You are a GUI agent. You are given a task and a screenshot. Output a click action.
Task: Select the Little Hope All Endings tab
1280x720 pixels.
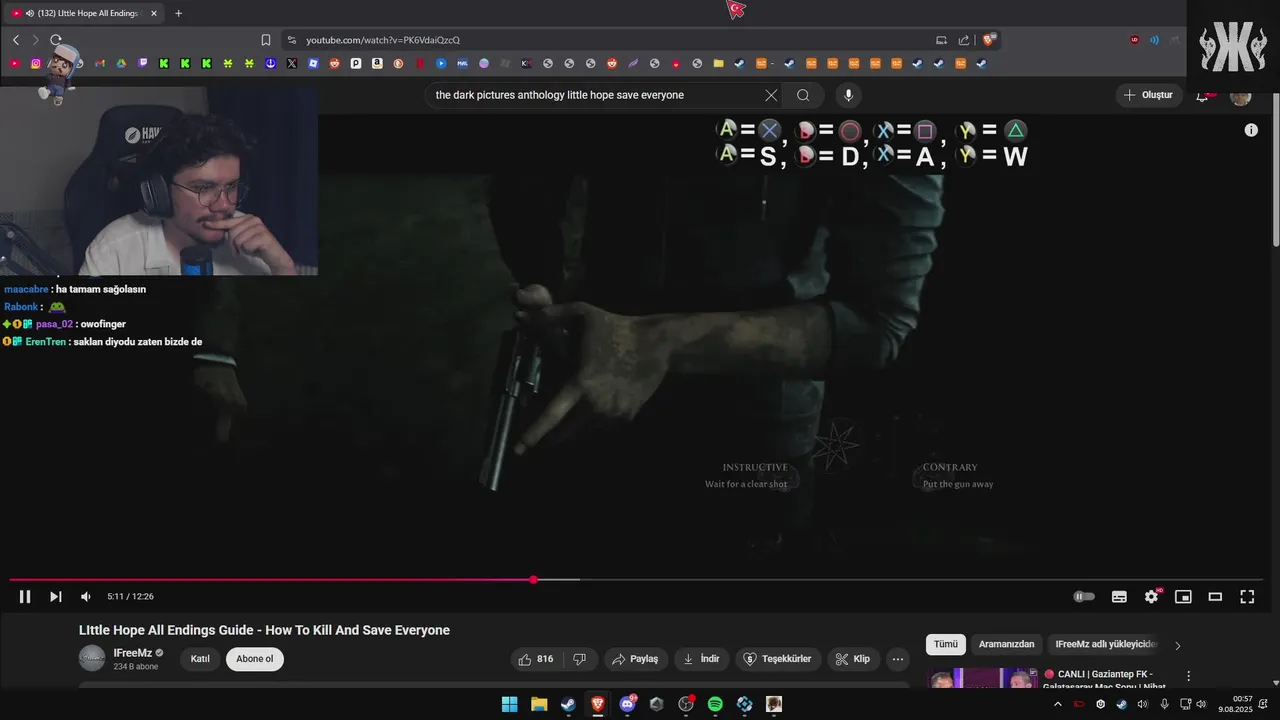tap(85, 13)
